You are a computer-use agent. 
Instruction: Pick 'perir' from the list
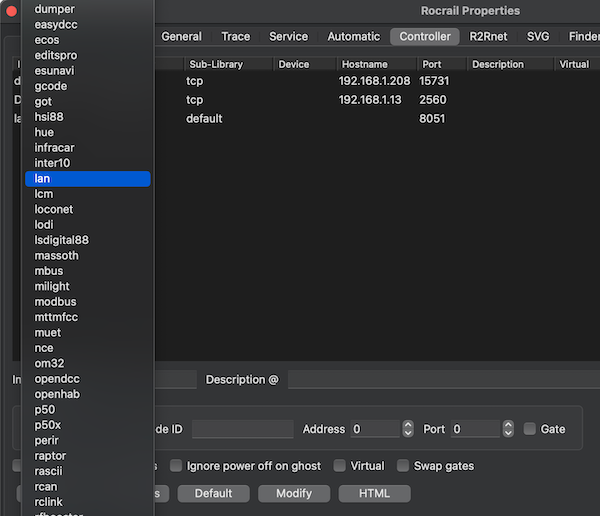(x=88, y=440)
